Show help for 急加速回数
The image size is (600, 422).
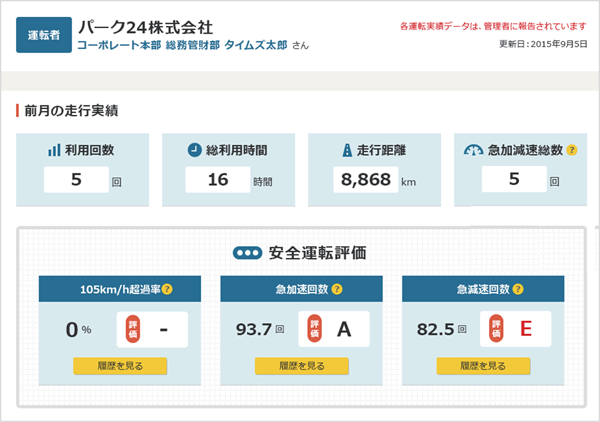(x=337, y=289)
